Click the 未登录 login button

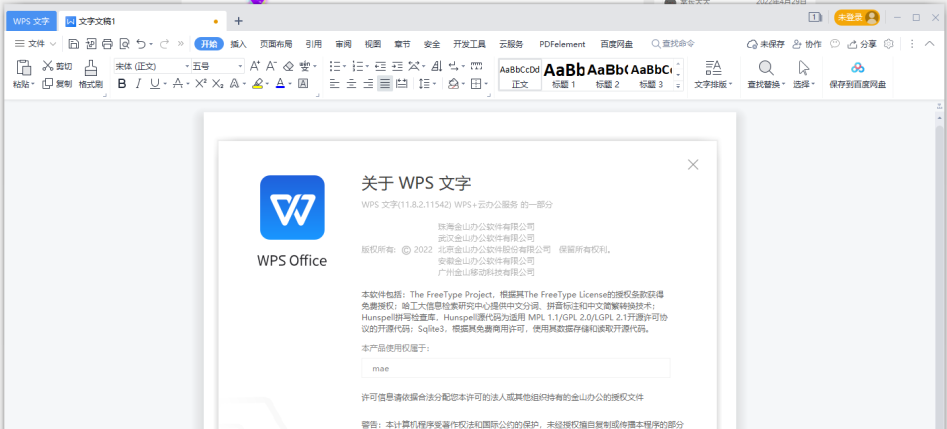[x=856, y=18]
